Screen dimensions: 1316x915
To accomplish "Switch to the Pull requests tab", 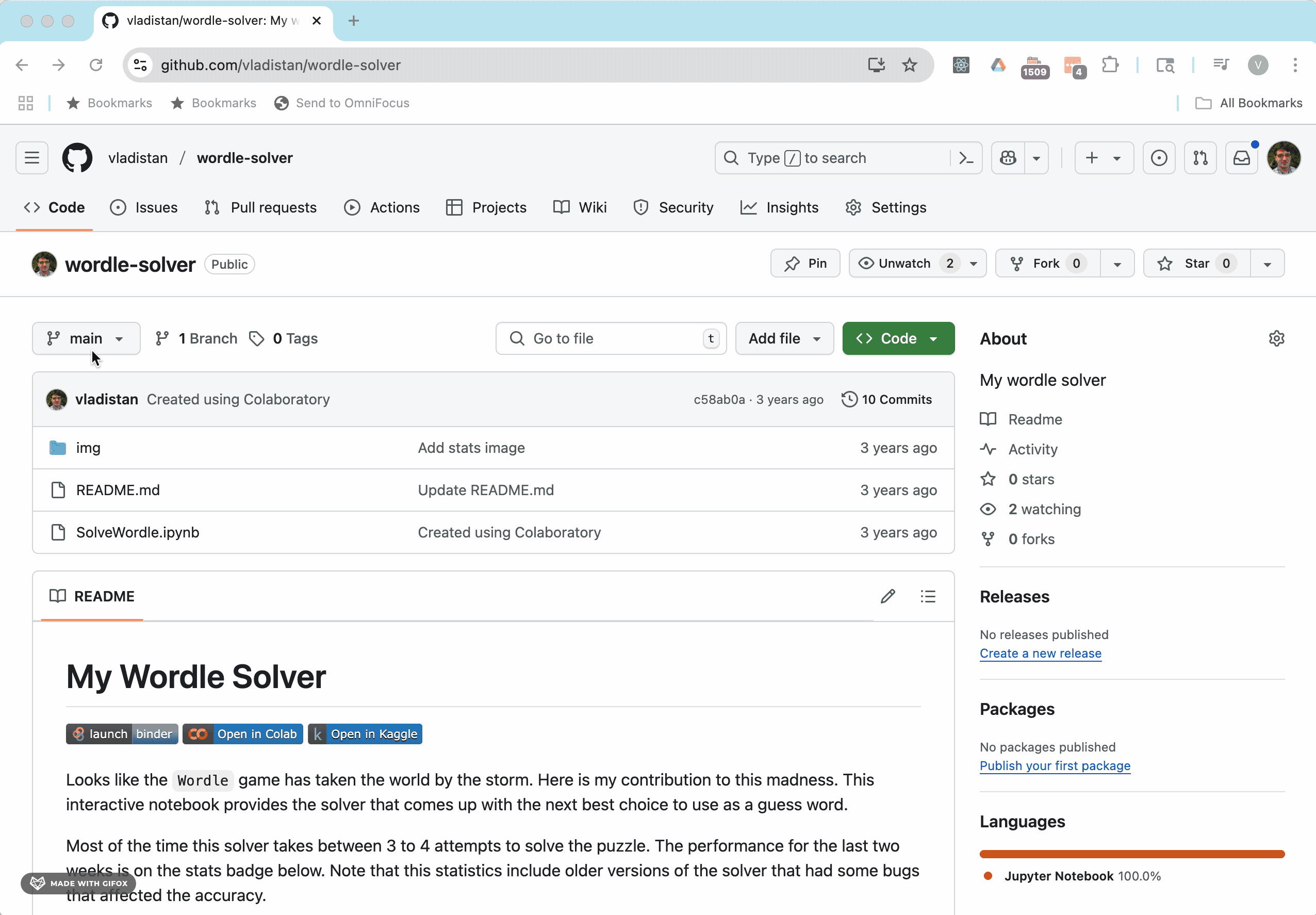I will pyautogui.click(x=261, y=207).
